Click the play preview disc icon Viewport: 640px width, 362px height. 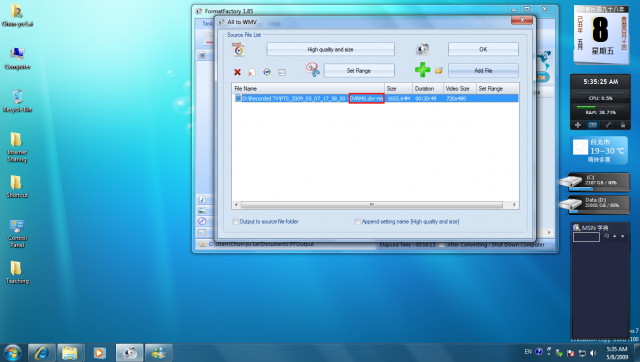[x=267, y=72]
